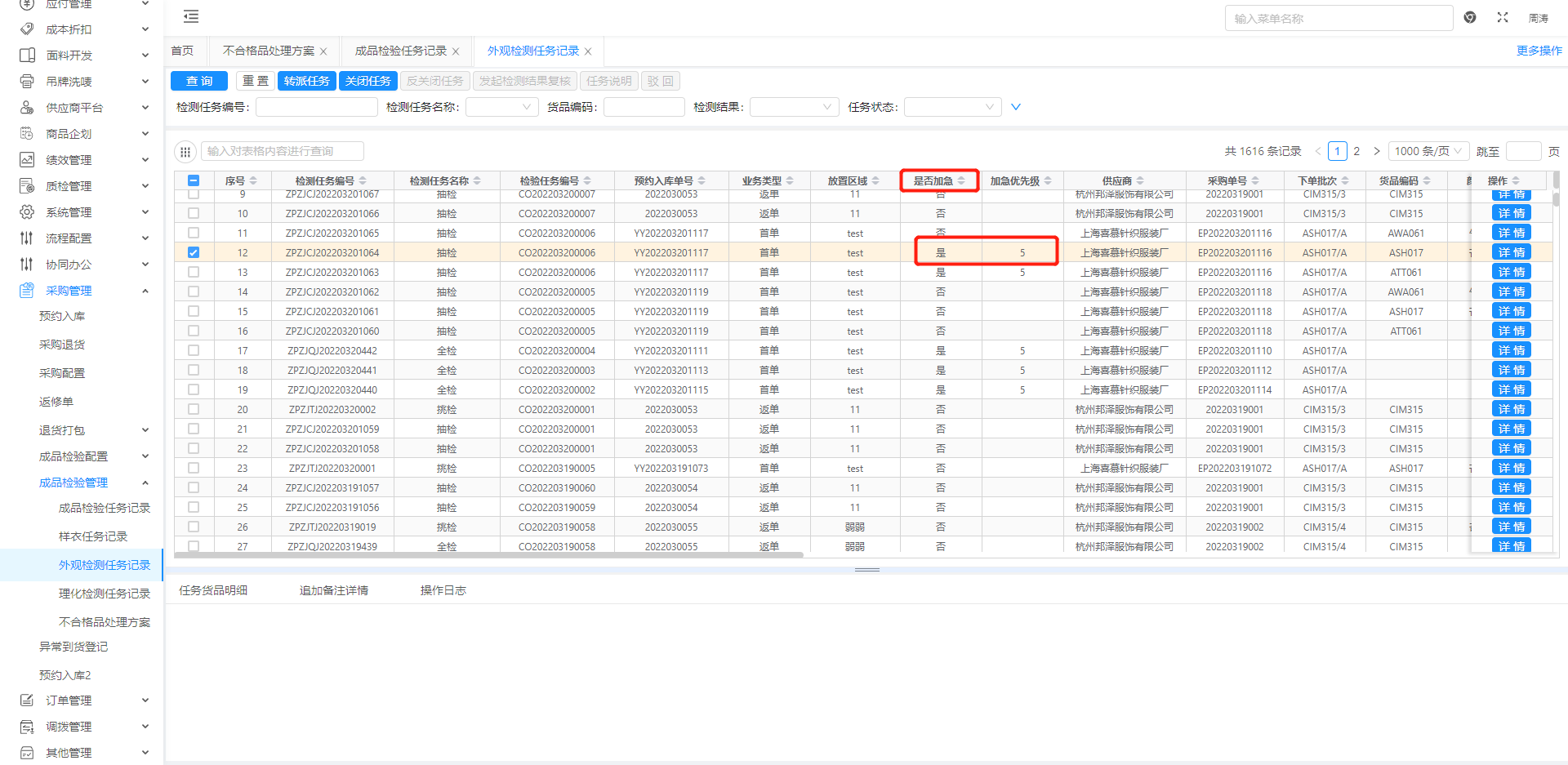Open the 操作日志 tab

pos(443,590)
